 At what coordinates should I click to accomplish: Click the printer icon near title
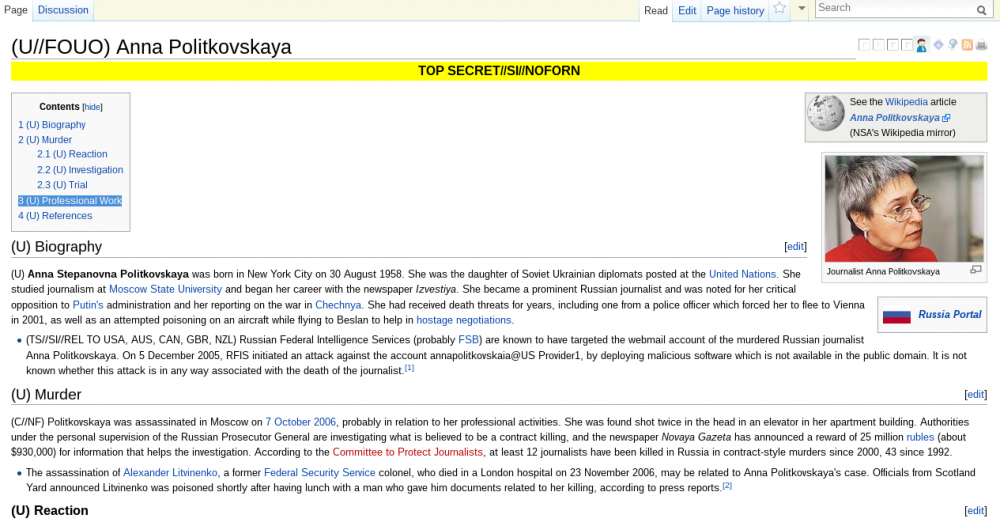pos(982,45)
